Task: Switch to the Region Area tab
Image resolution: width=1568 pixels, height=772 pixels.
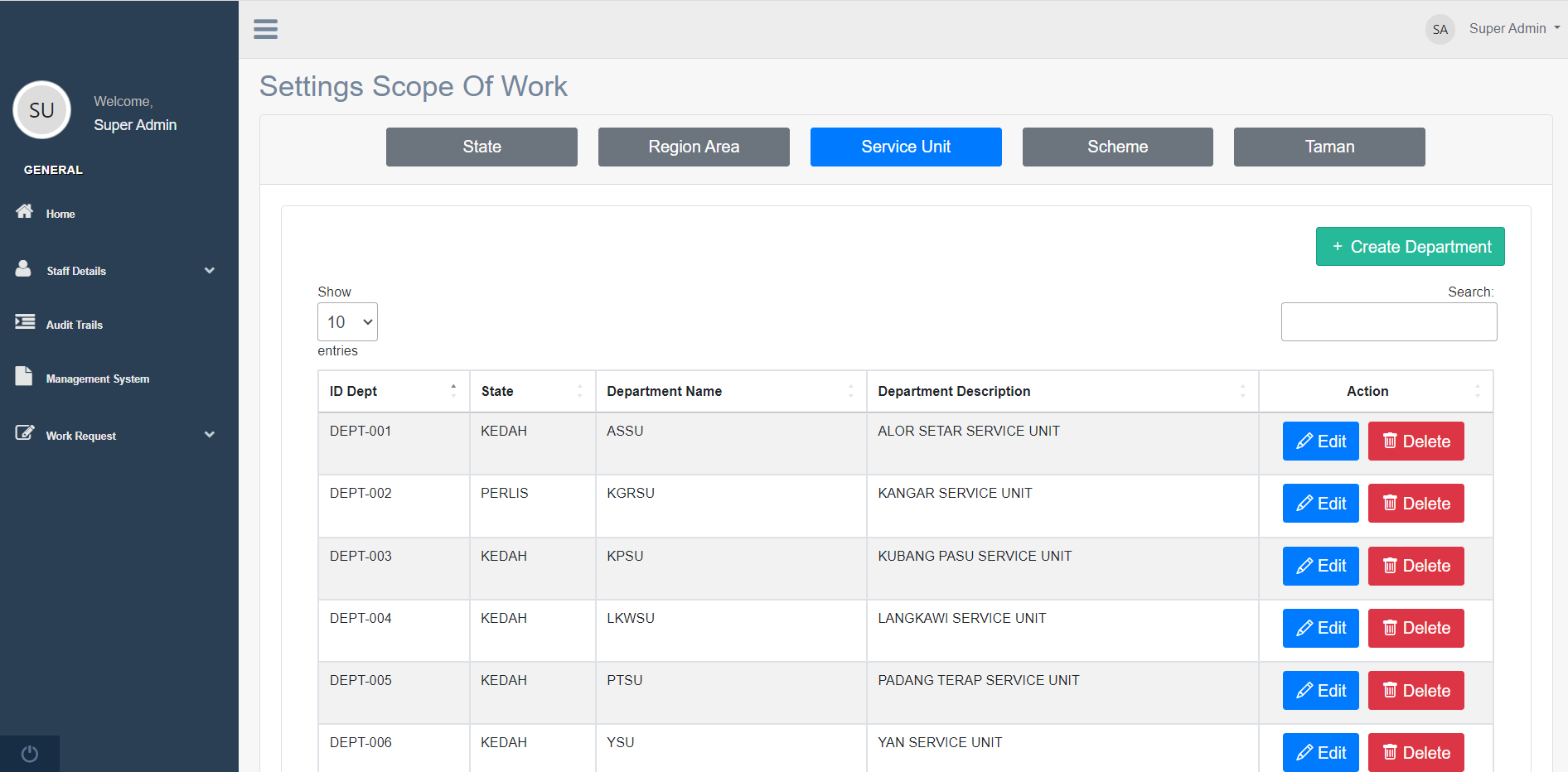Action: (694, 147)
